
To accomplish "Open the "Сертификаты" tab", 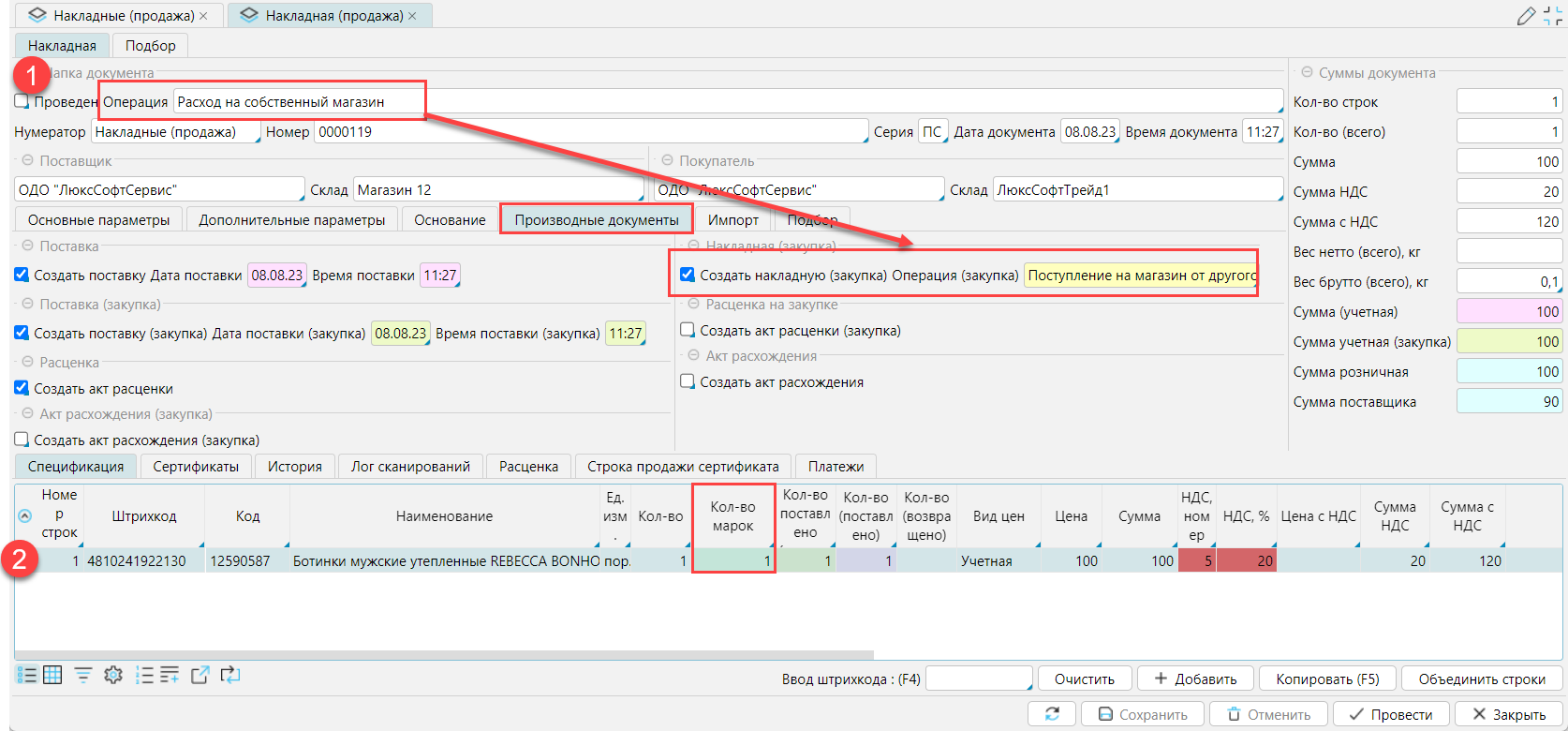I will click(196, 467).
